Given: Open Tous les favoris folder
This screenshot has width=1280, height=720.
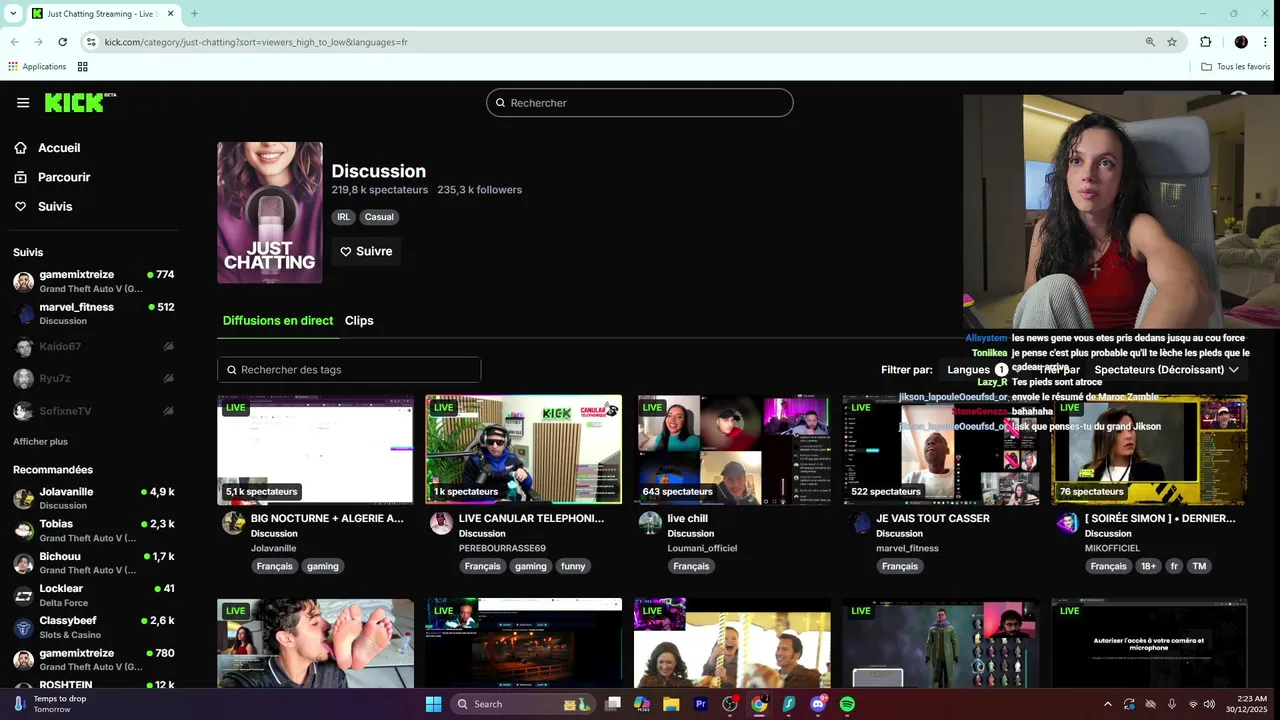Looking at the screenshot, I should (x=1236, y=67).
